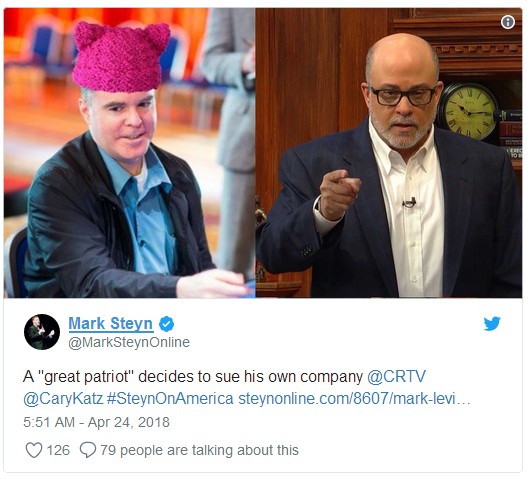Click the pink knitted hat in photo

[x=120, y=57]
